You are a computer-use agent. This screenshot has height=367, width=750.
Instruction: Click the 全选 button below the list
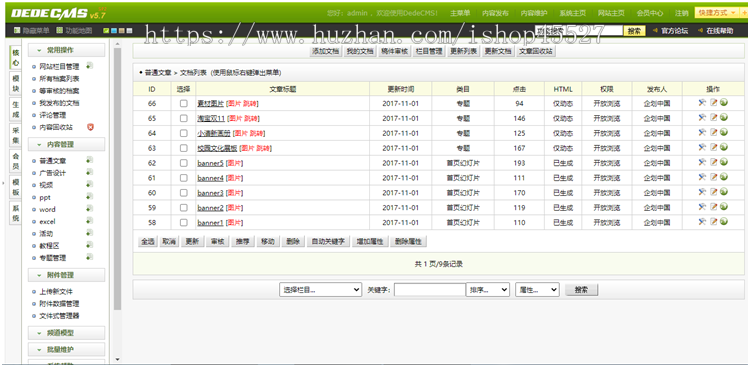(x=147, y=242)
